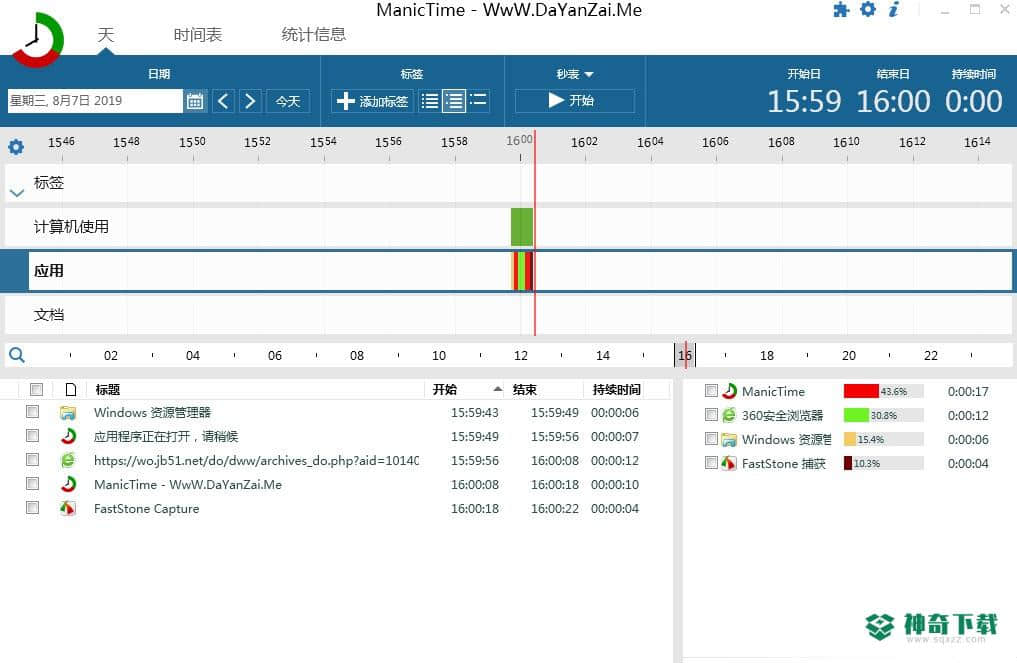The image size is (1017, 663).
Task: Click the browser icon of the jb51 URL row
Action: tap(68, 461)
